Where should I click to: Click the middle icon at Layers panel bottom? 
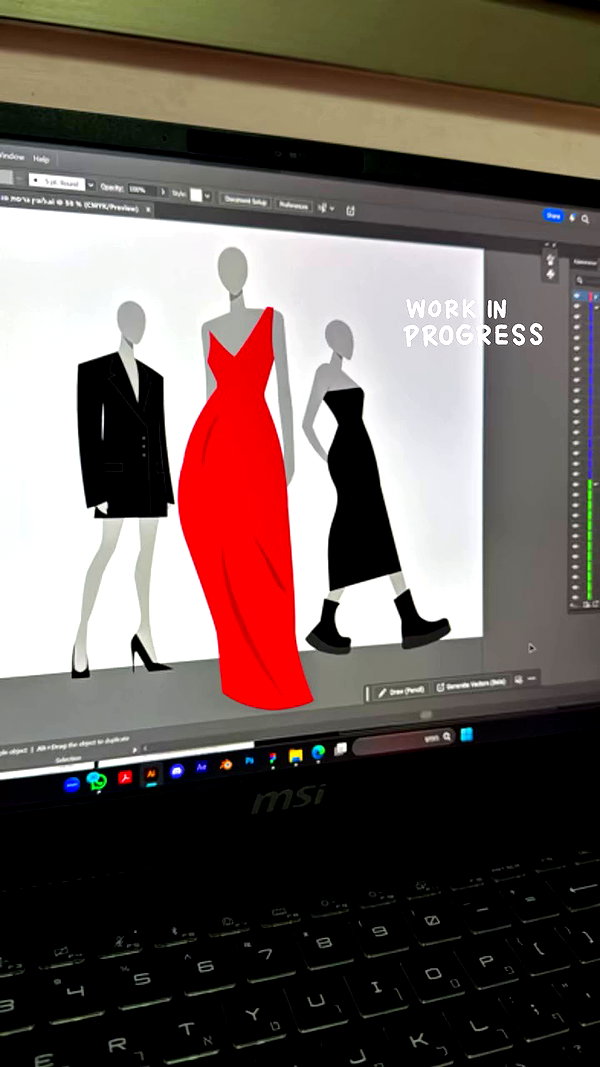coord(585,604)
